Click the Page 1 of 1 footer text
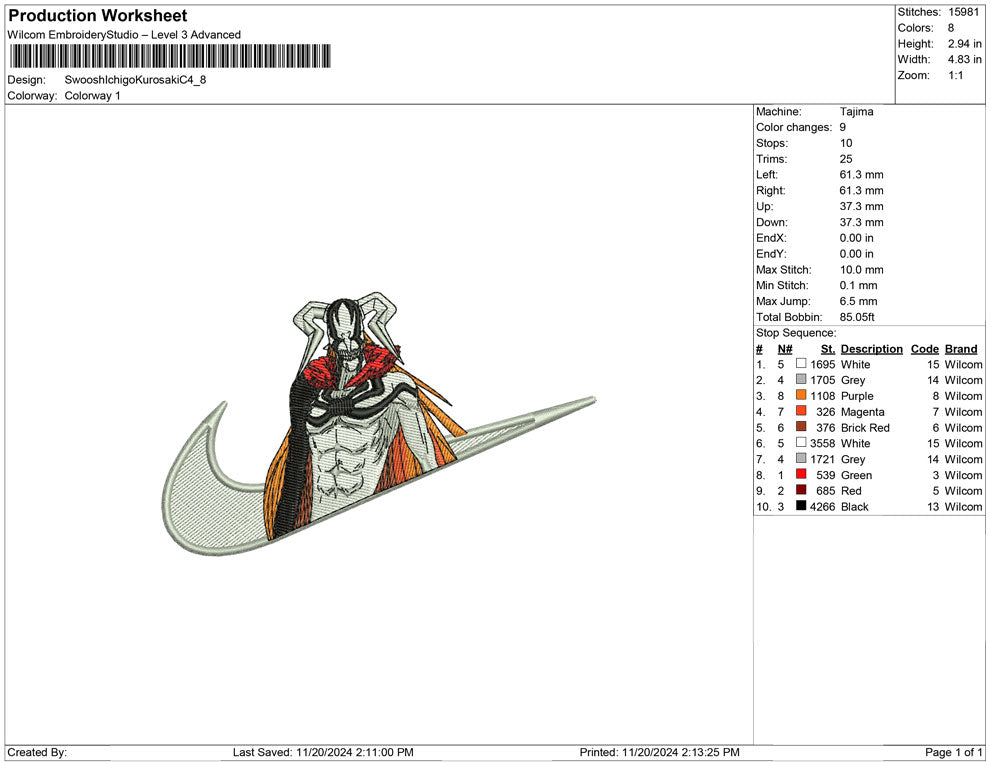Image resolution: width=990 pixels, height=762 pixels. [x=954, y=752]
